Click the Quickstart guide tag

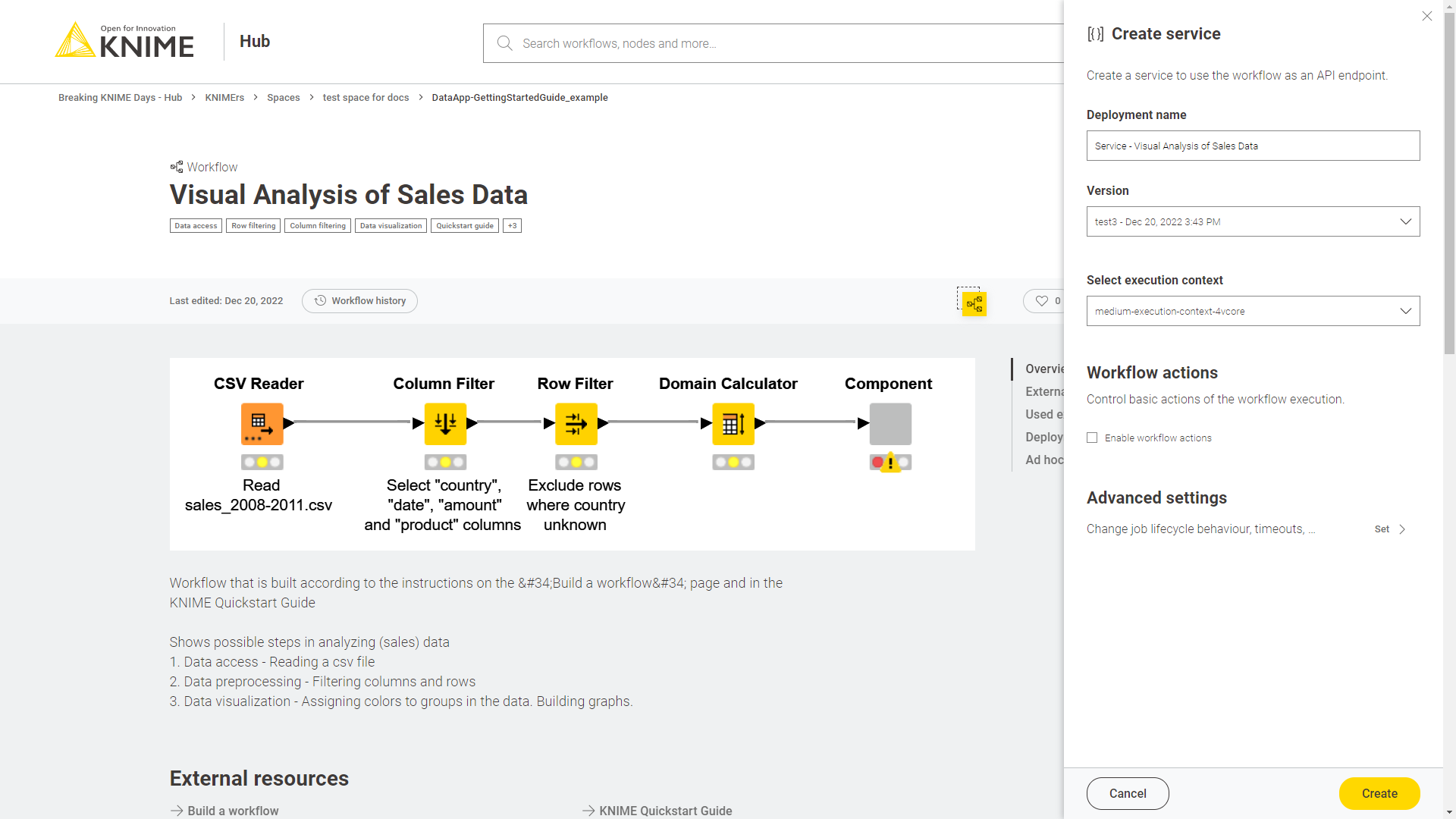pyautogui.click(x=465, y=225)
